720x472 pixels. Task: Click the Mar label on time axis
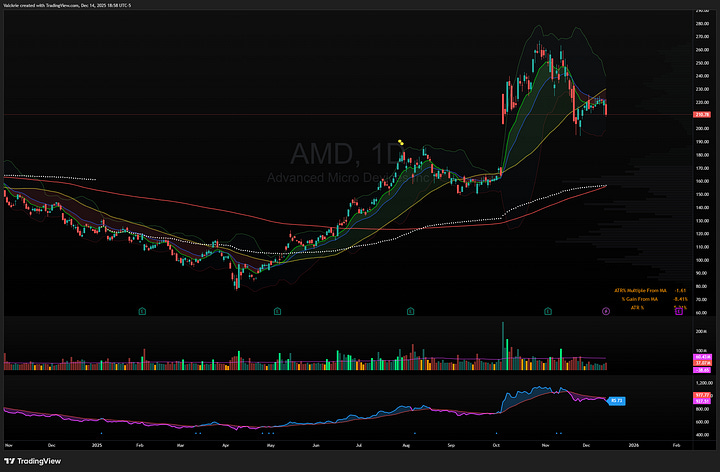click(180, 445)
